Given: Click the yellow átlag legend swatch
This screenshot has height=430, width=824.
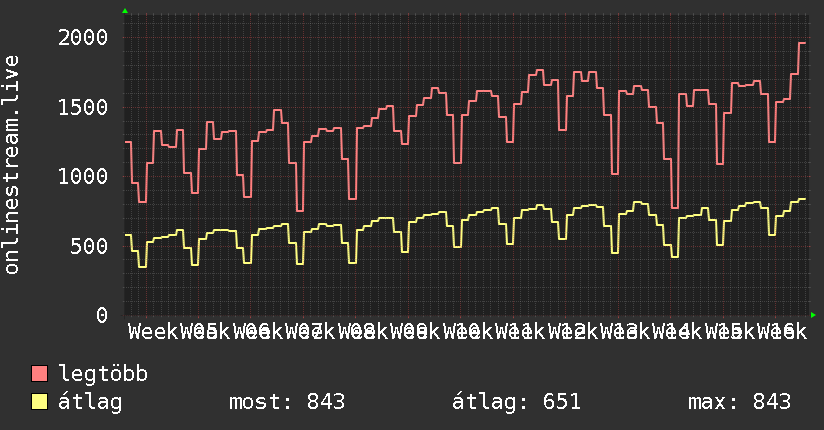Looking at the screenshot, I should click(x=39, y=402).
